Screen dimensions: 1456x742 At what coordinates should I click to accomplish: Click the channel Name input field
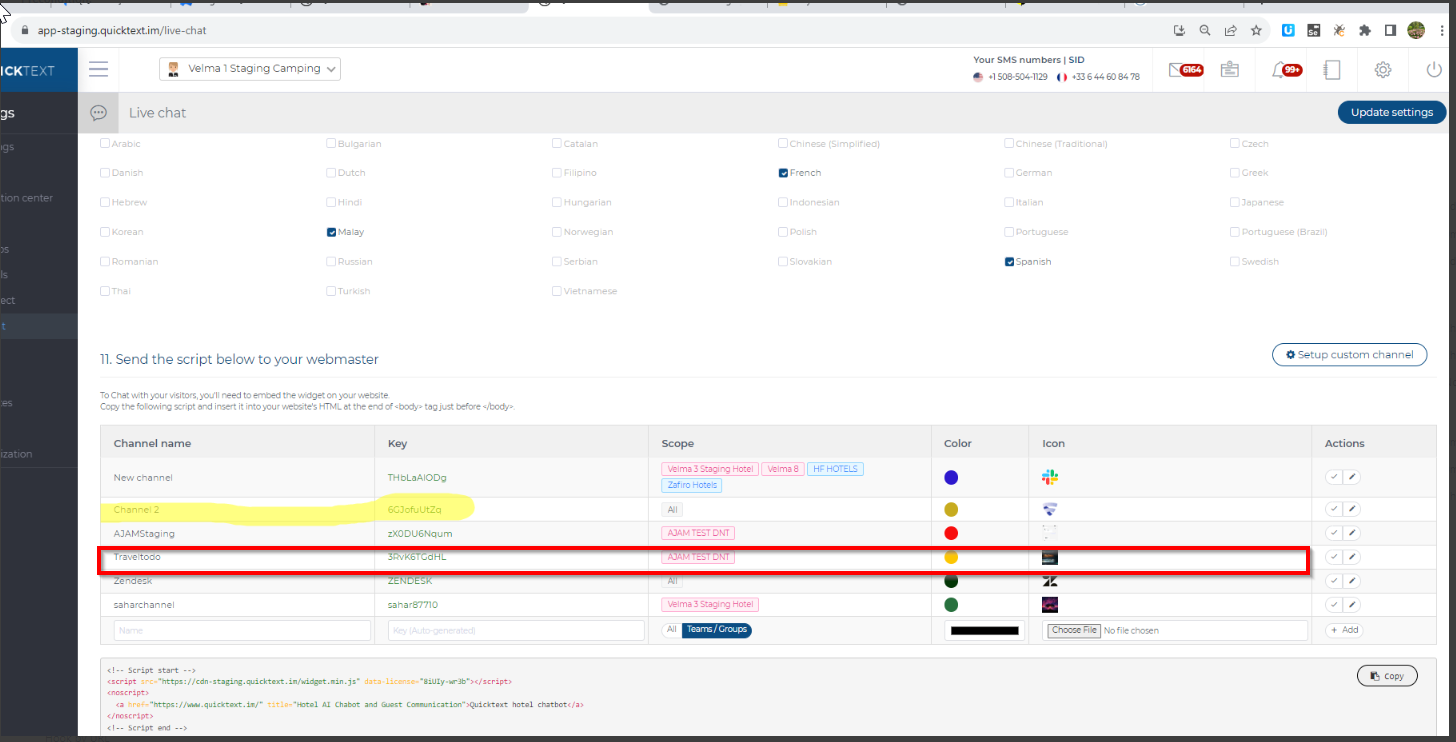tap(242, 631)
